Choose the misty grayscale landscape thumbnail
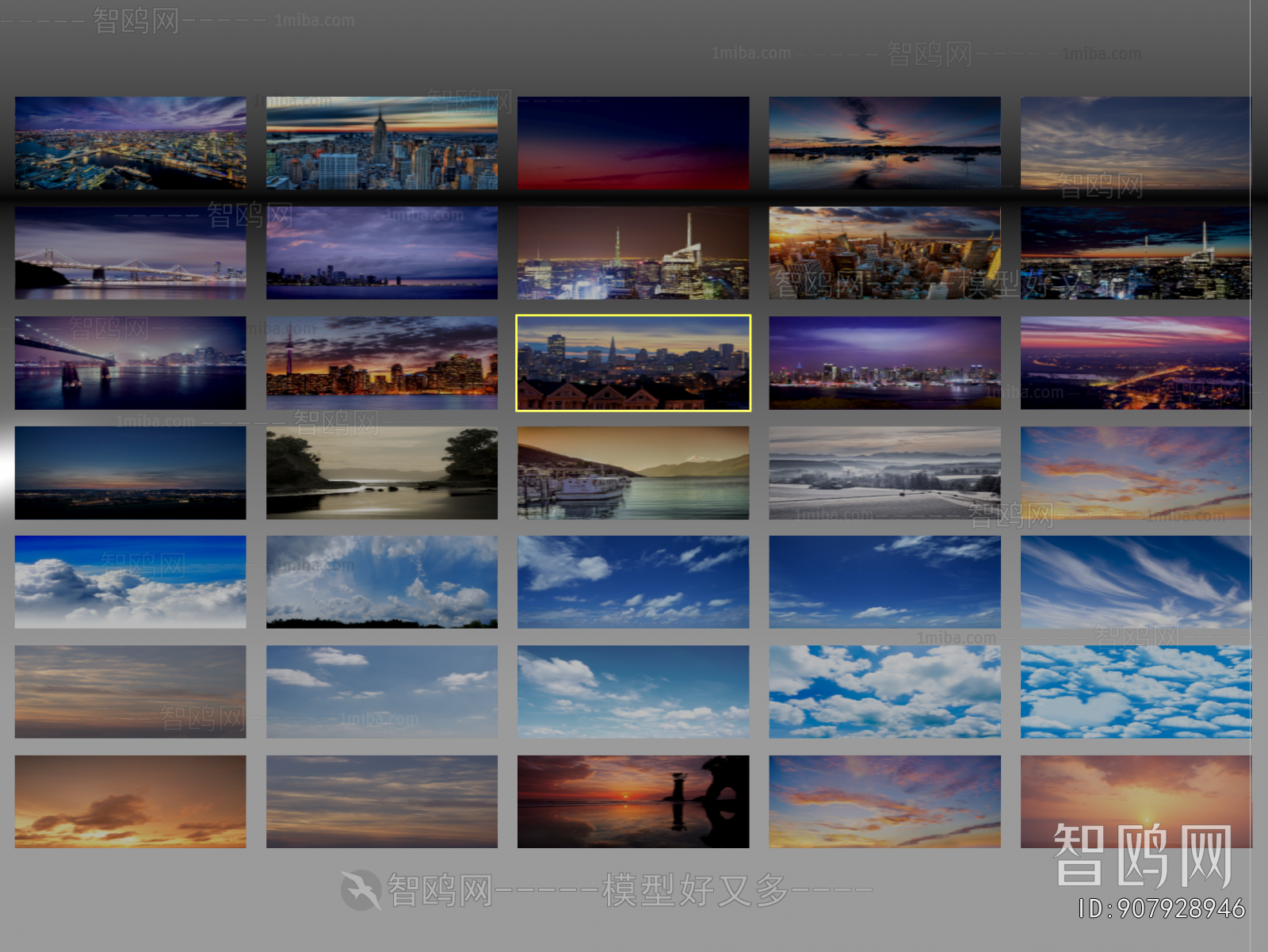The width and height of the screenshot is (1268, 952). click(884, 472)
